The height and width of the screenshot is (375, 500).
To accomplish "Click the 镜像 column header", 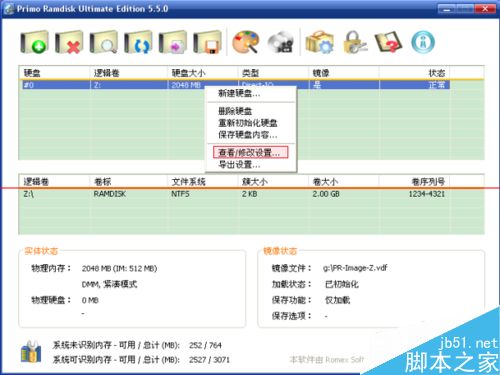I will pos(343,73).
